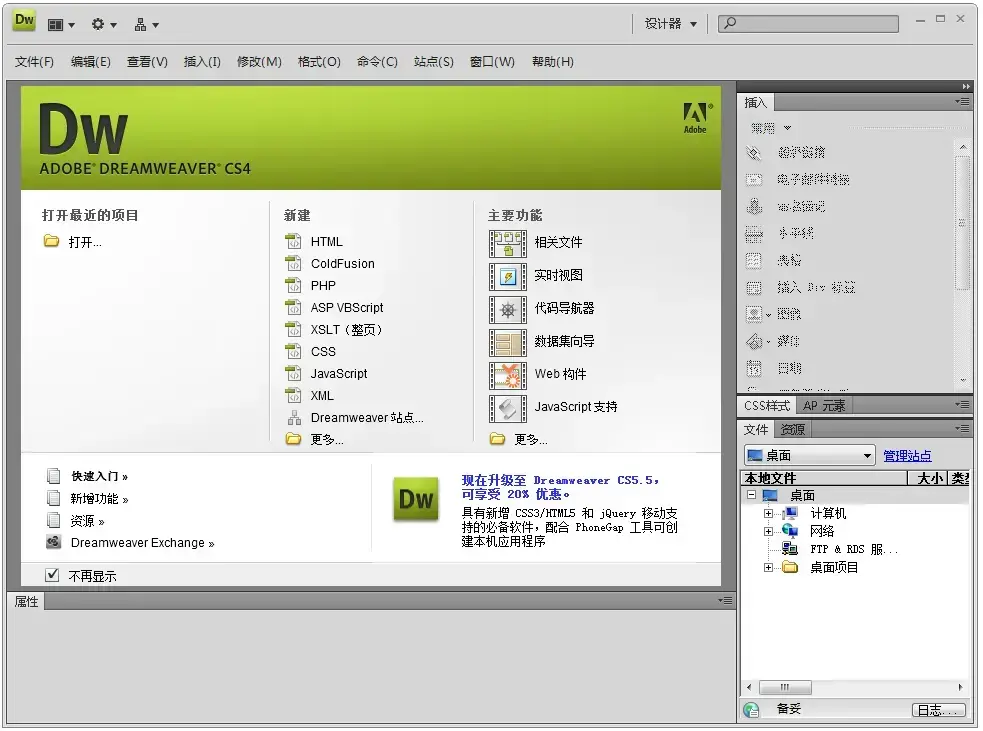This screenshot has width=983, height=731.
Task: Open the site management dropdown in title bar
Action: [x=147, y=24]
